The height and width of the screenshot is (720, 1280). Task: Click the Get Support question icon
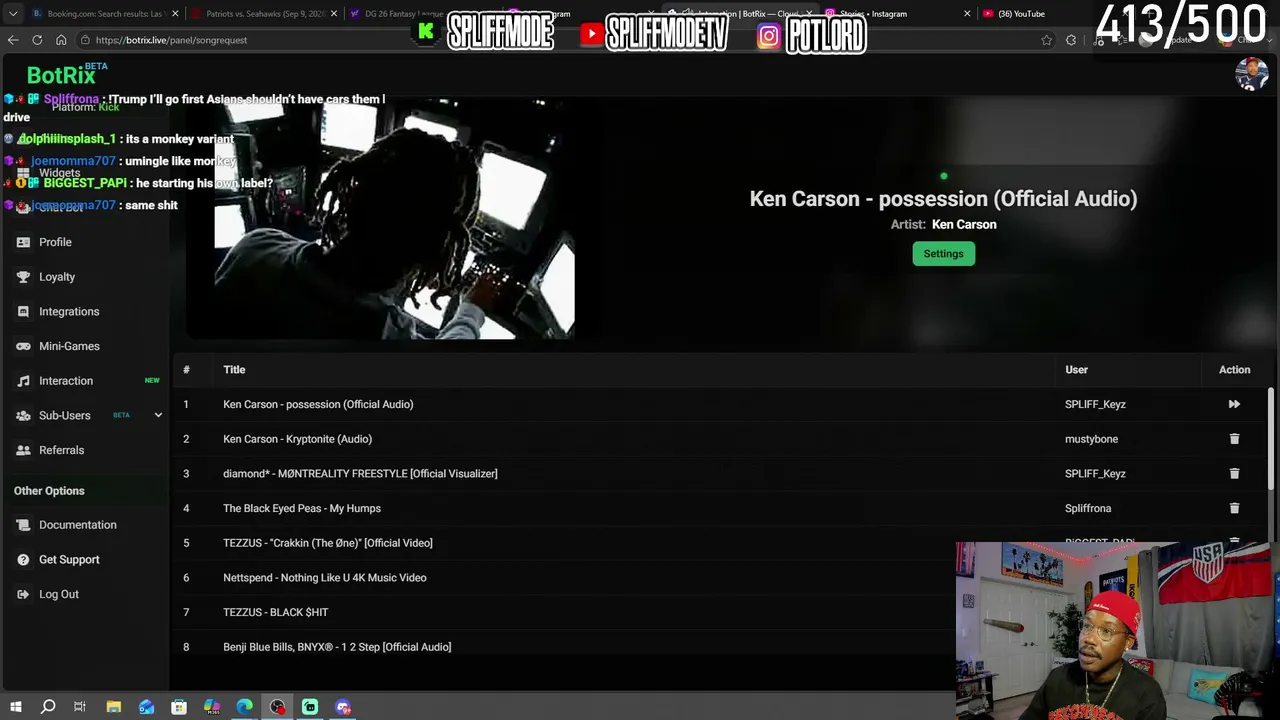point(23,560)
